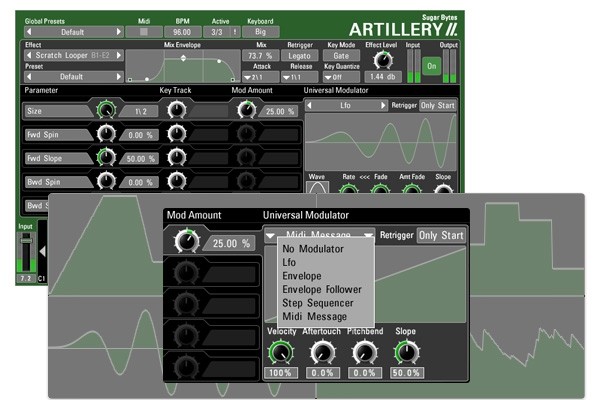Click the Fwd Slope parameter knob
Image resolution: width=600 pixels, height=400 pixels.
(x=106, y=157)
